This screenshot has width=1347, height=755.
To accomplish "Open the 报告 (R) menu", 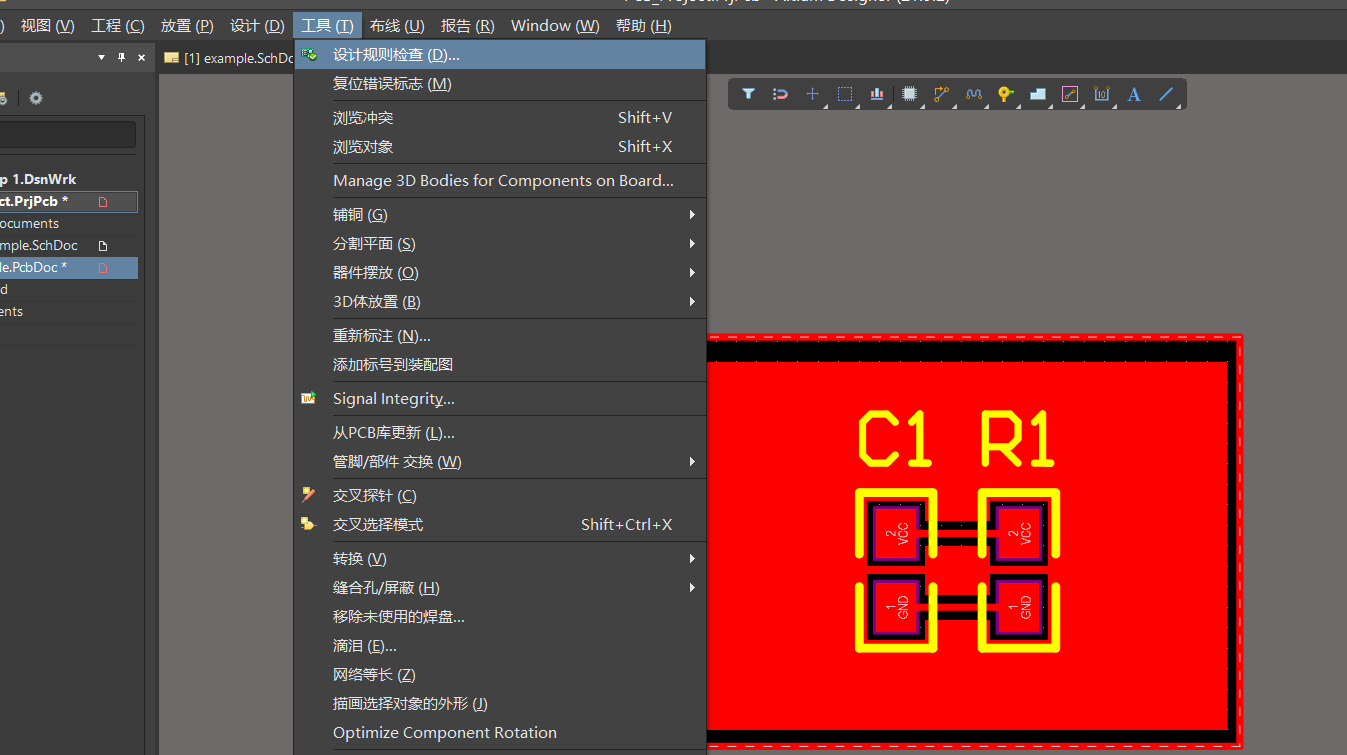I will [468, 26].
